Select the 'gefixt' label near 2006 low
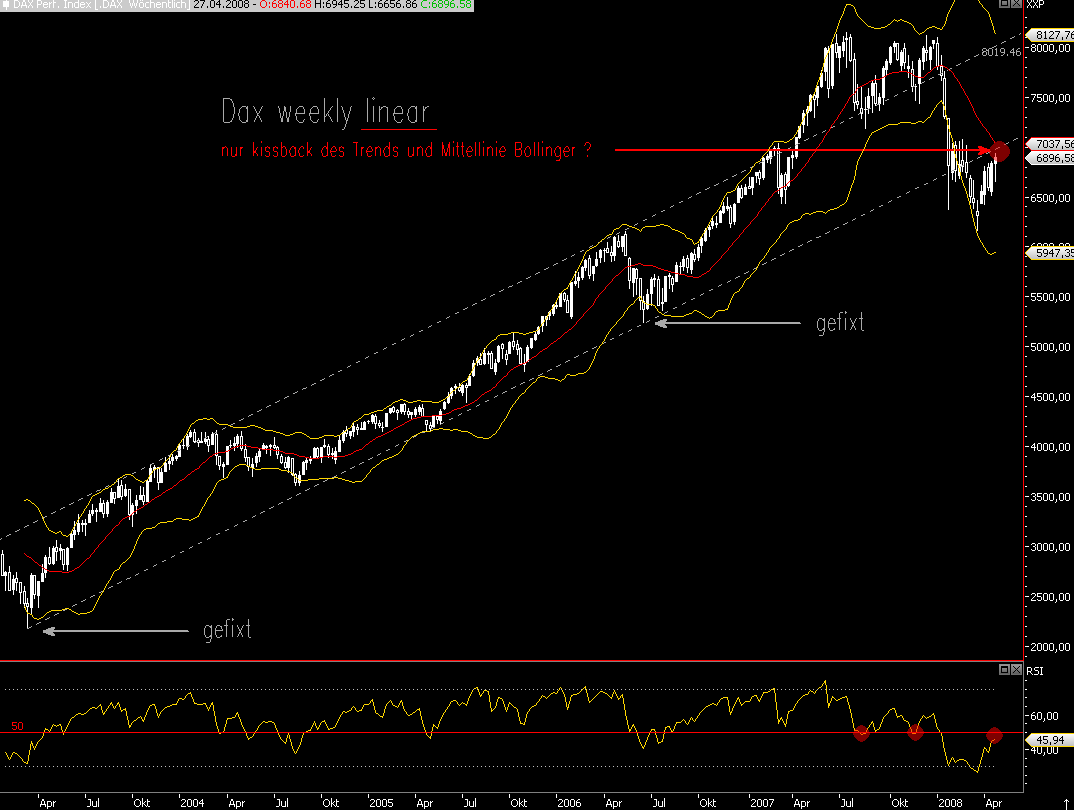This screenshot has width=1074, height=810. pyautogui.click(x=840, y=322)
